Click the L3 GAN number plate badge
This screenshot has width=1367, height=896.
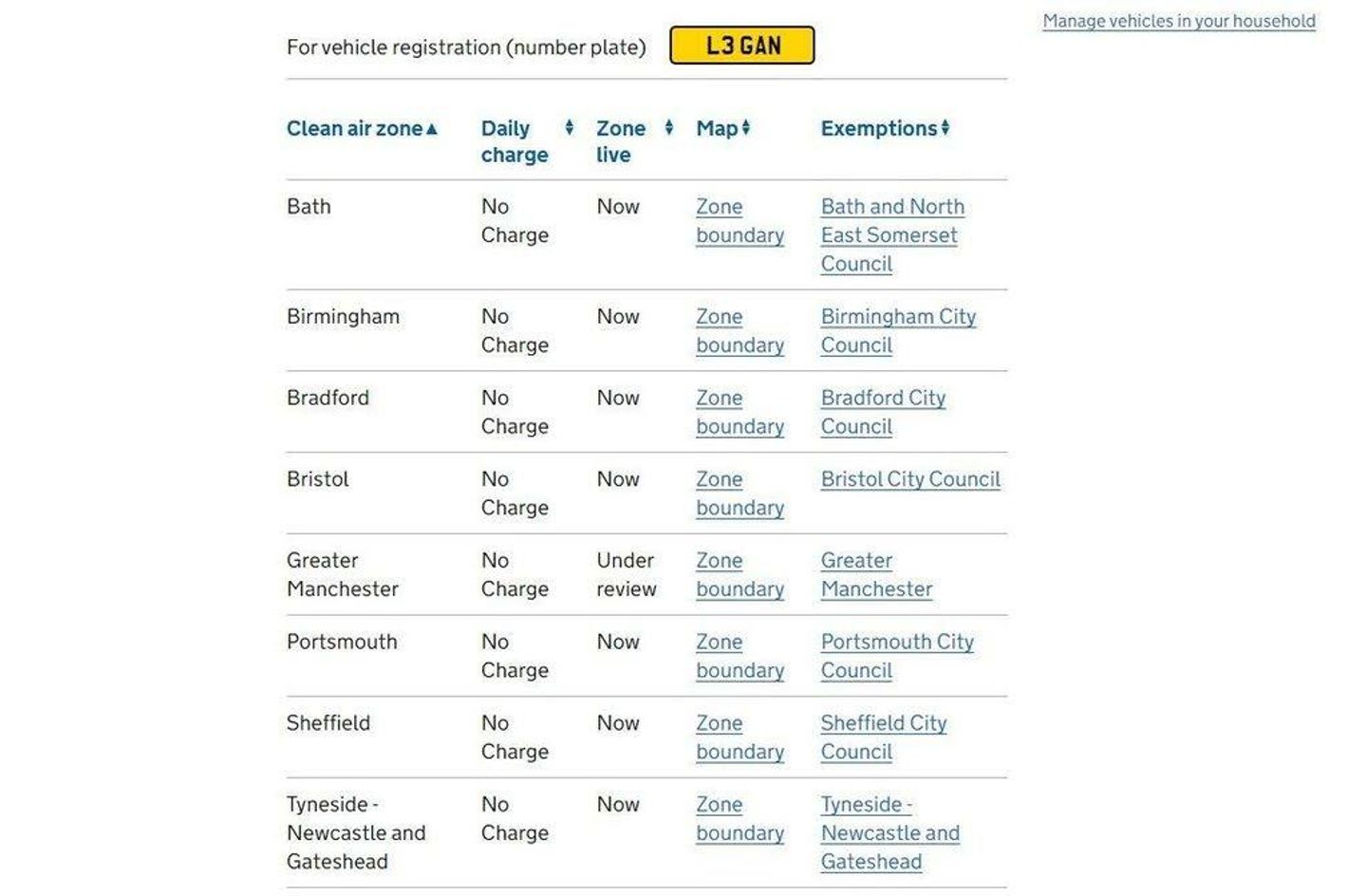pos(742,46)
